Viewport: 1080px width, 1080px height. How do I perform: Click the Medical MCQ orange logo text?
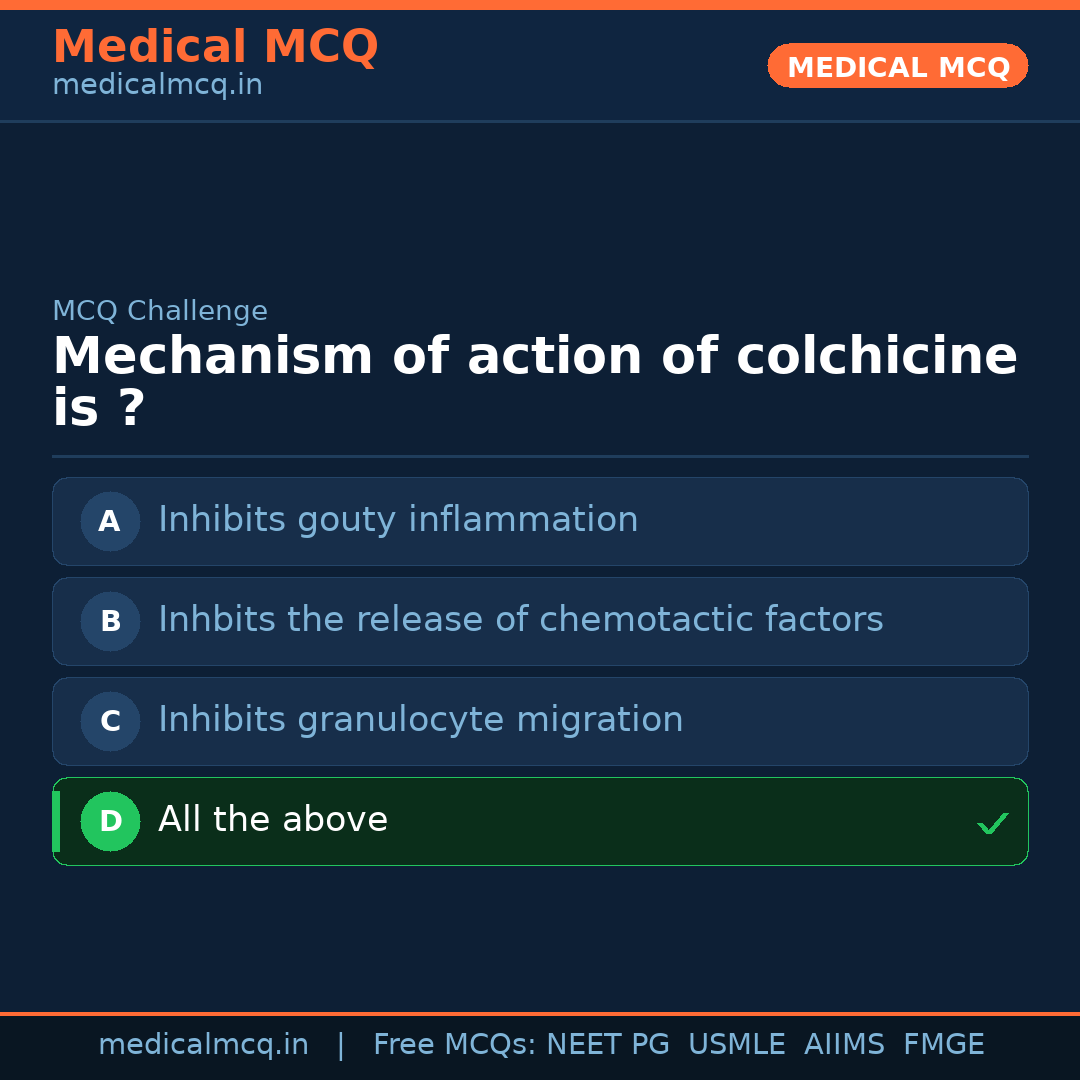(x=215, y=46)
